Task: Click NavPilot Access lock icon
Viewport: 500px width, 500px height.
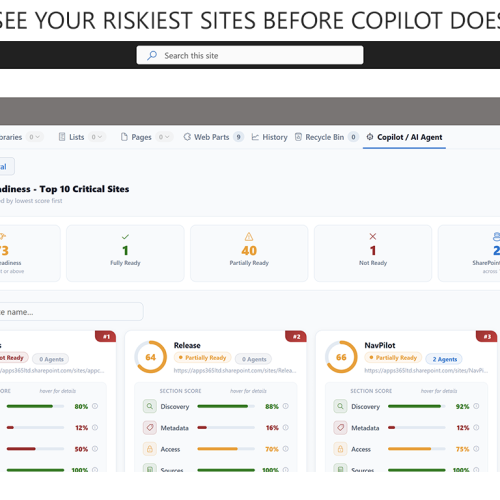Action: tap(340, 449)
